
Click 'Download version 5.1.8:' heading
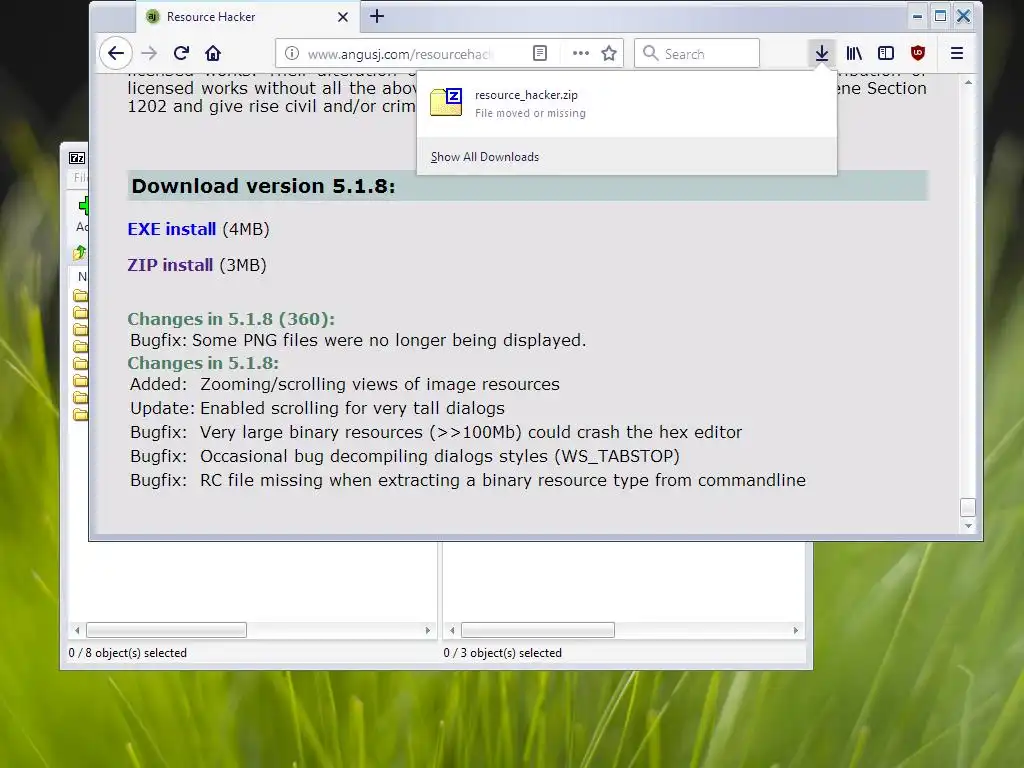(x=263, y=186)
